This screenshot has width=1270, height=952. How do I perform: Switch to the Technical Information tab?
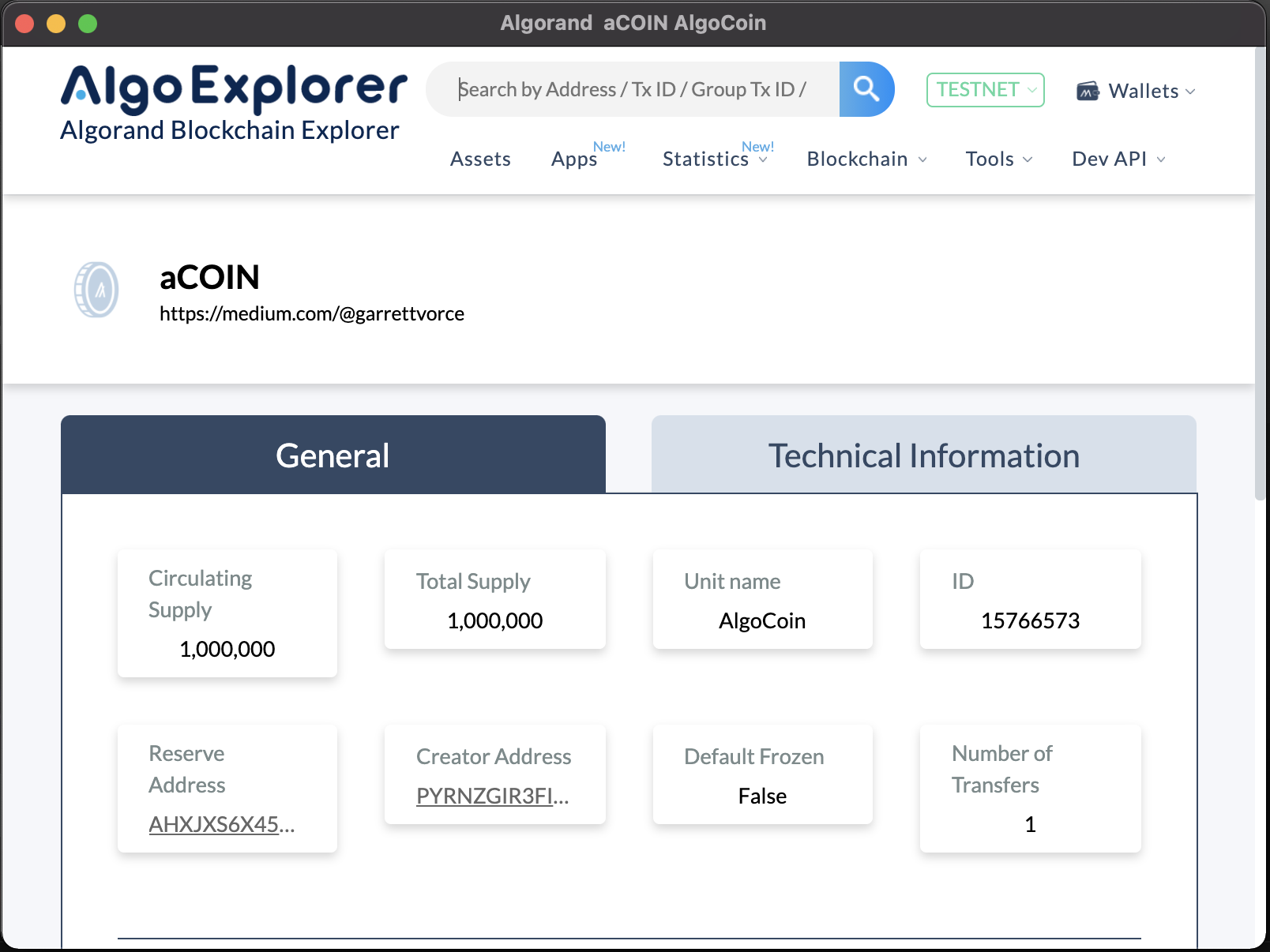[x=924, y=455]
